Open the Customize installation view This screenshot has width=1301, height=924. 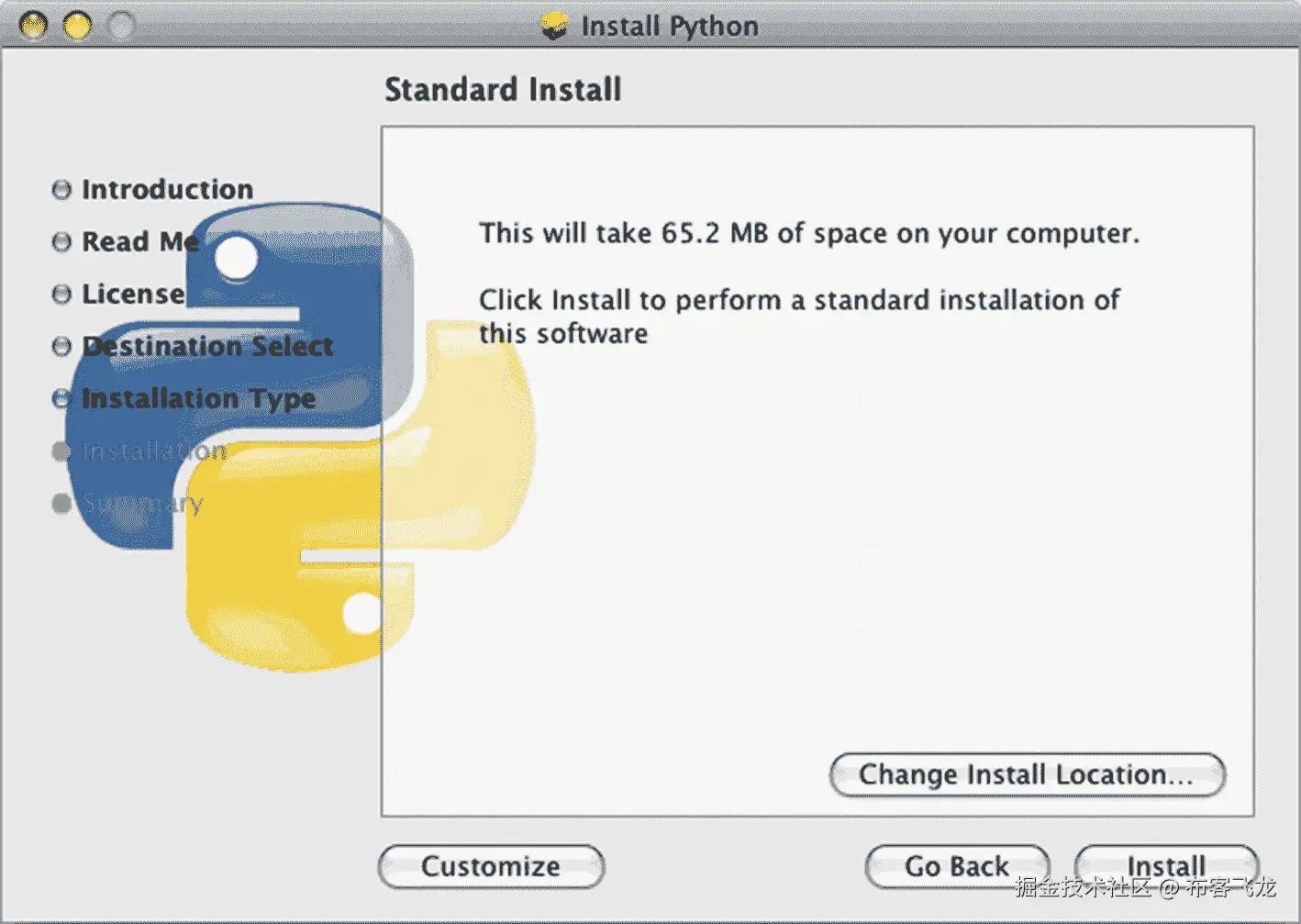(x=491, y=865)
